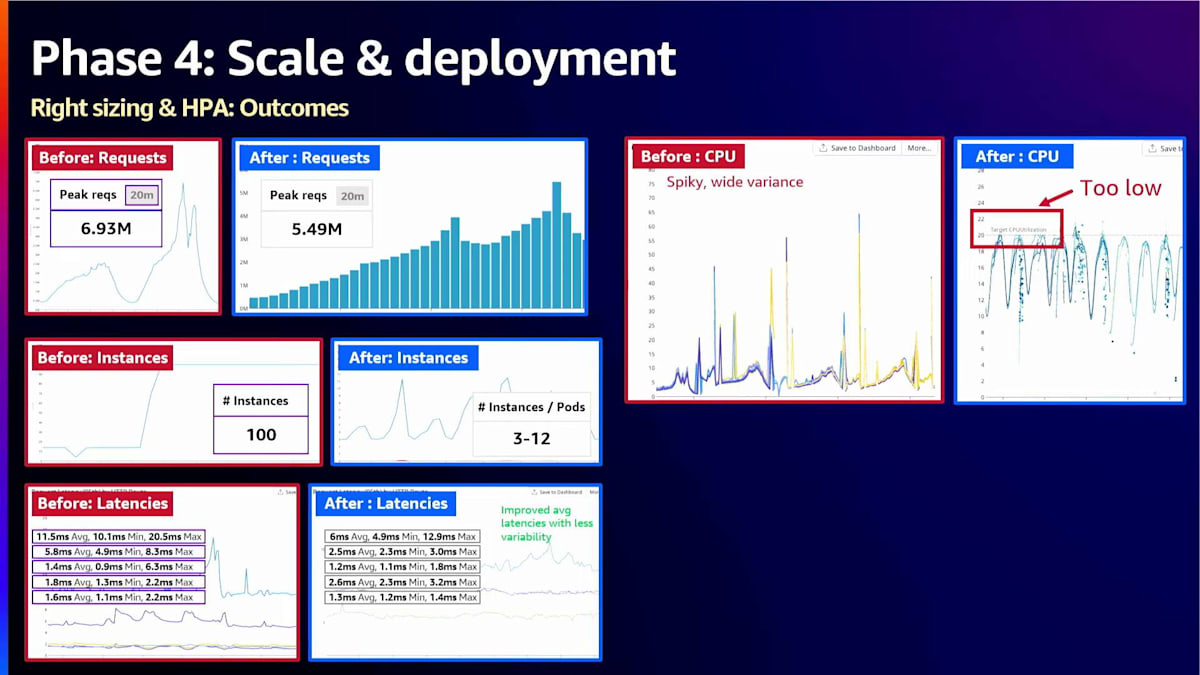This screenshot has height=675, width=1200.
Task: Select the 20m badge in After: Requests
Action: [x=352, y=196]
